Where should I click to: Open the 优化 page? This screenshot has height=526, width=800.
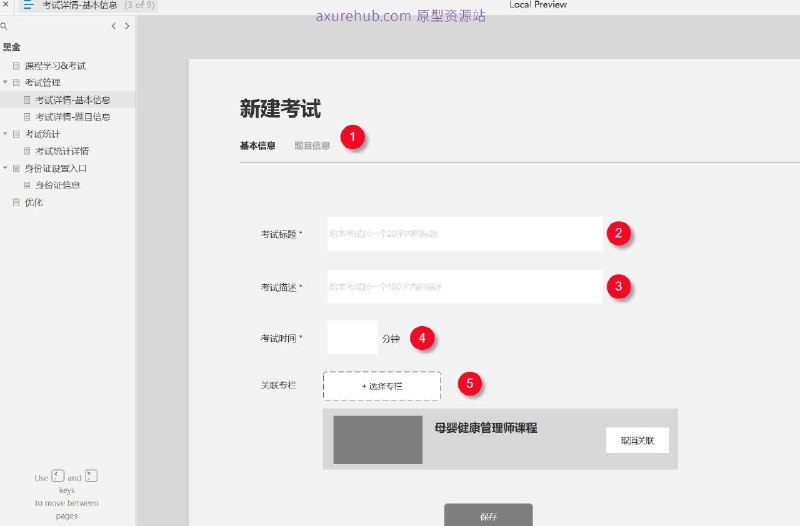34,203
